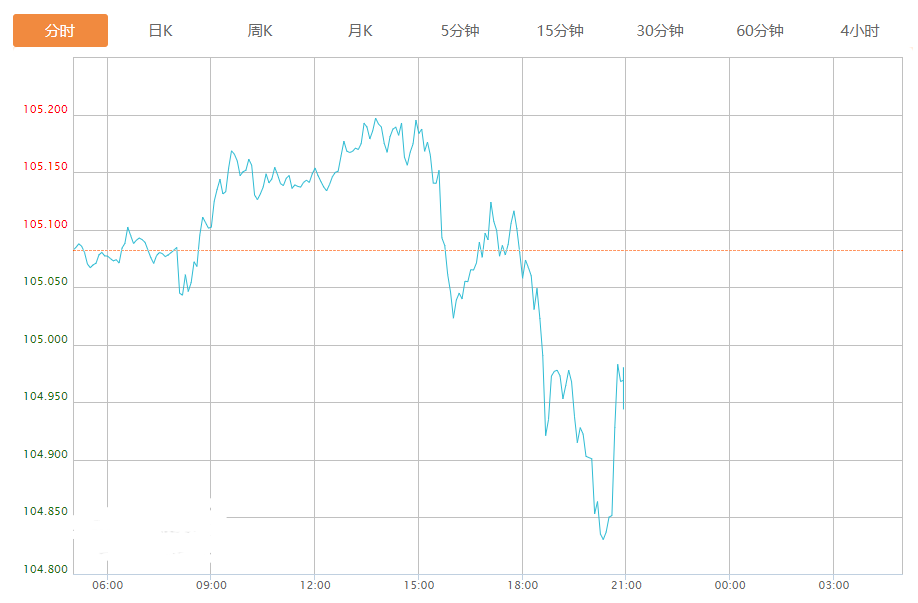918x603 pixels.
Task: Click the 18:00 time axis label
Action: coord(522,585)
